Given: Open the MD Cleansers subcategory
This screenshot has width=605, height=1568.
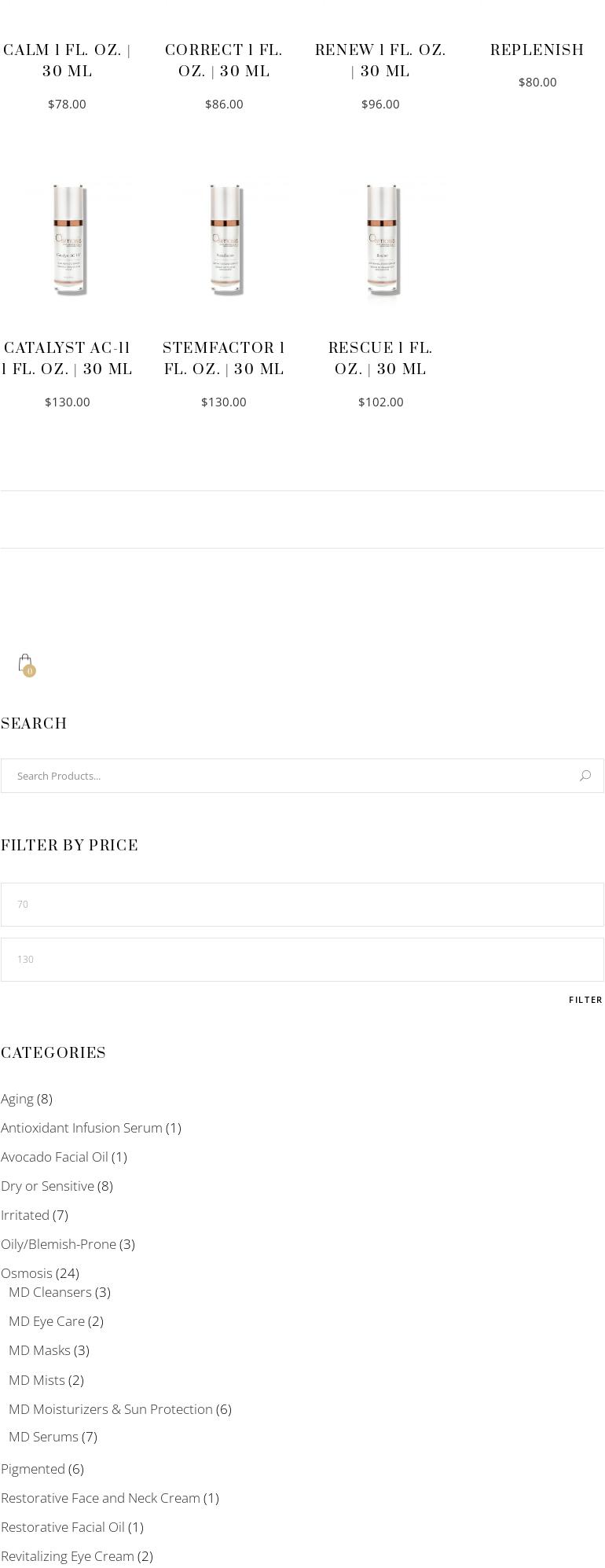Looking at the screenshot, I should click(50, 1292).
